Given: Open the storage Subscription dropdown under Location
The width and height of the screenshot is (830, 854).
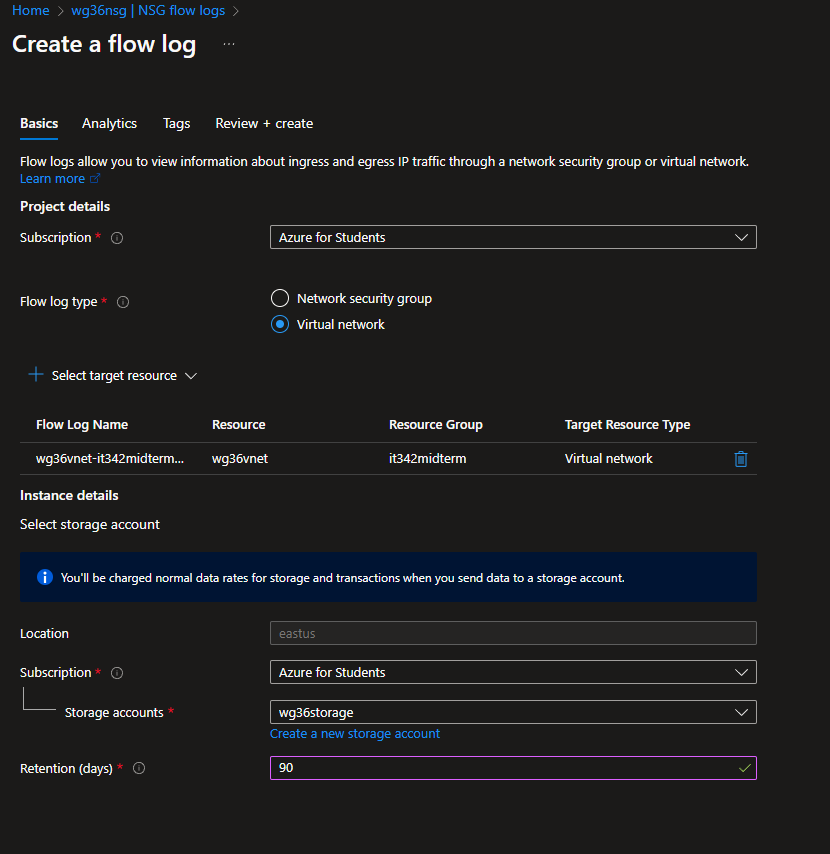Looking at the screenshot, I should coord(512,672).
